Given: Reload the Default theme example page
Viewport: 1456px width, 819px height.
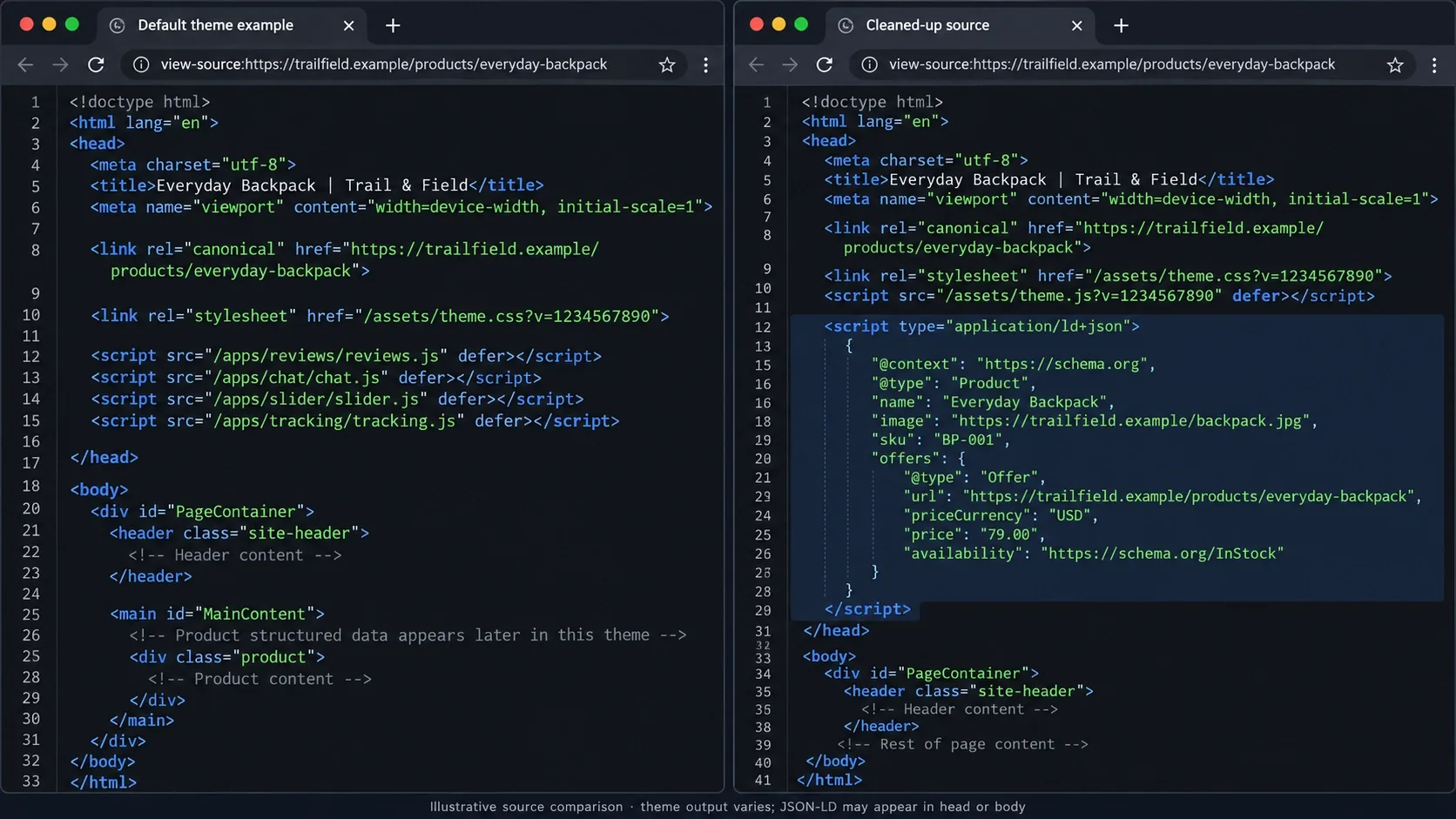Looking at the screenshot, I should tap(96, 64).
